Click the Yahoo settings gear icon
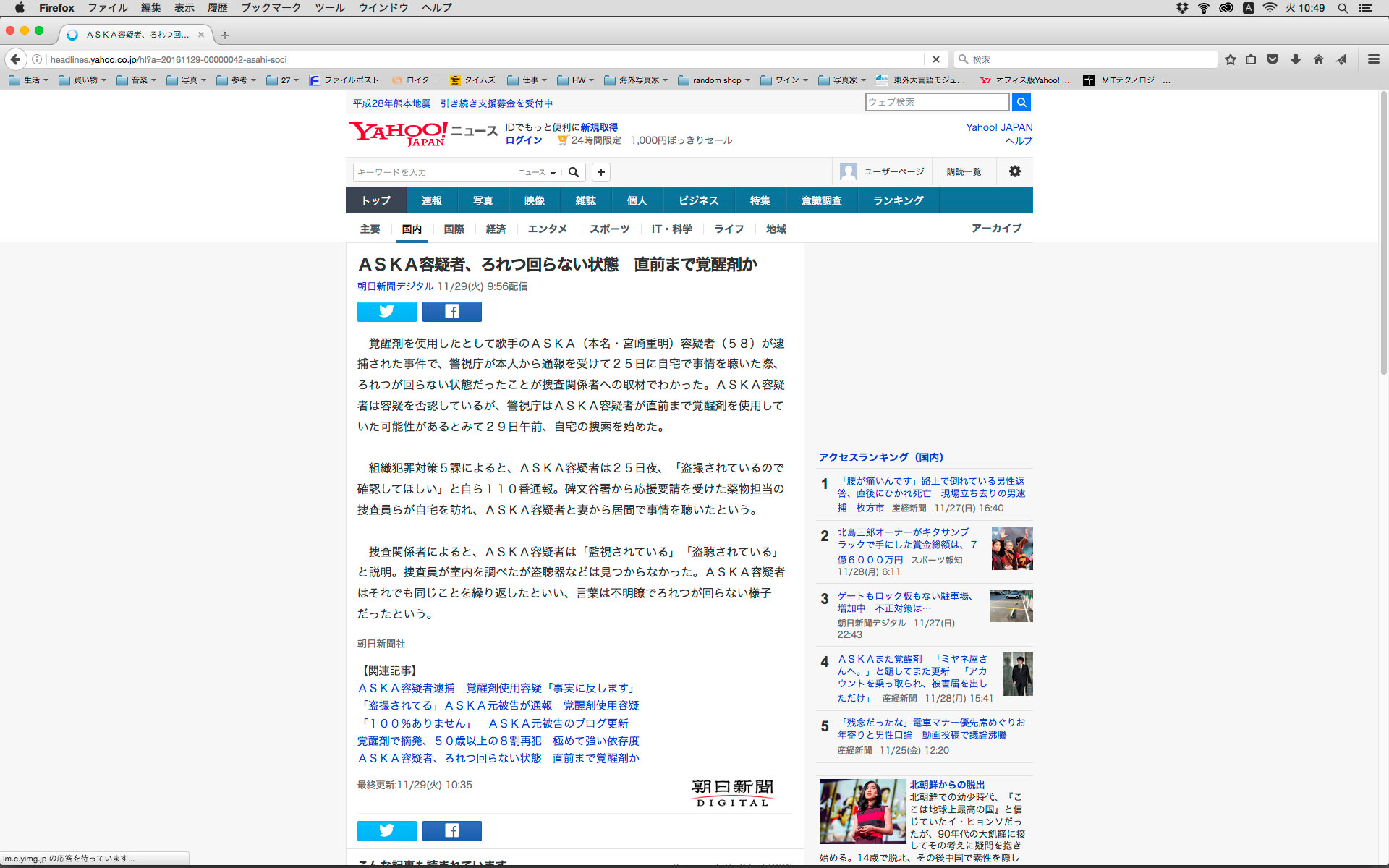The height and width of the screenshot is (868, 1389). point(1014,171)
